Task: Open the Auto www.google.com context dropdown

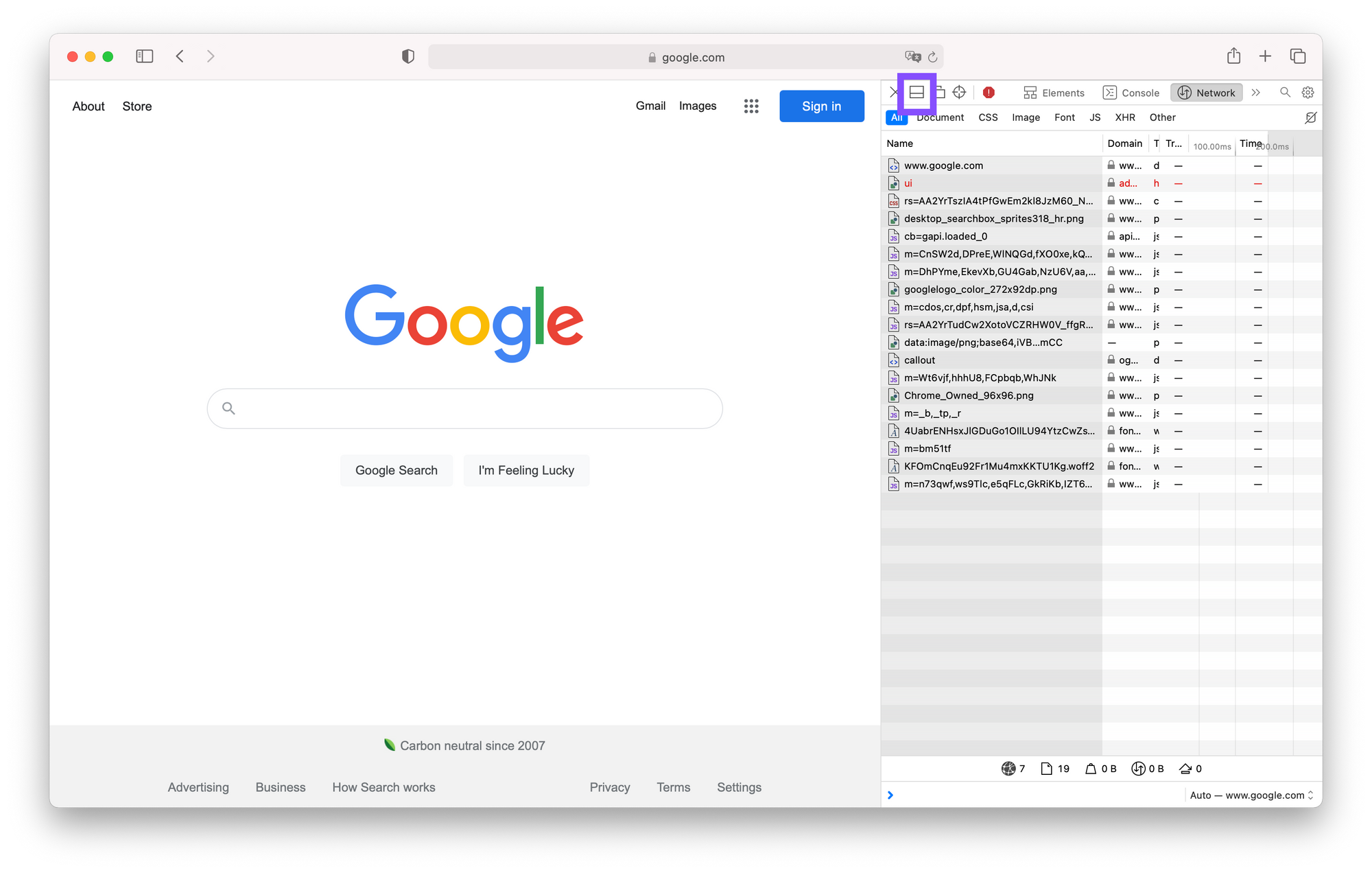Action: coord(1251,795)
